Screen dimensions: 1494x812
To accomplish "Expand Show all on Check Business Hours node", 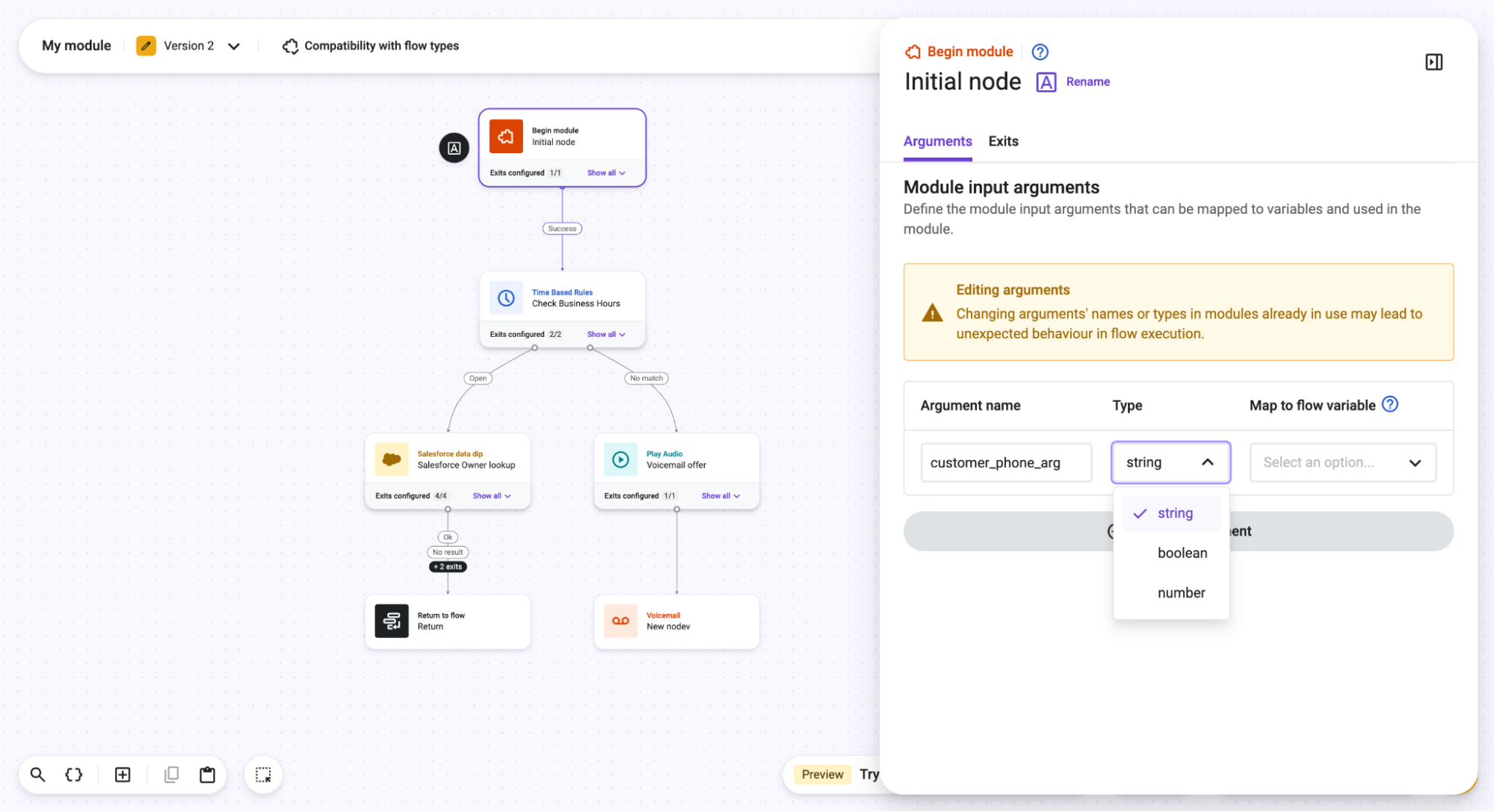I will pyautogui.click(x=606, y=335).
